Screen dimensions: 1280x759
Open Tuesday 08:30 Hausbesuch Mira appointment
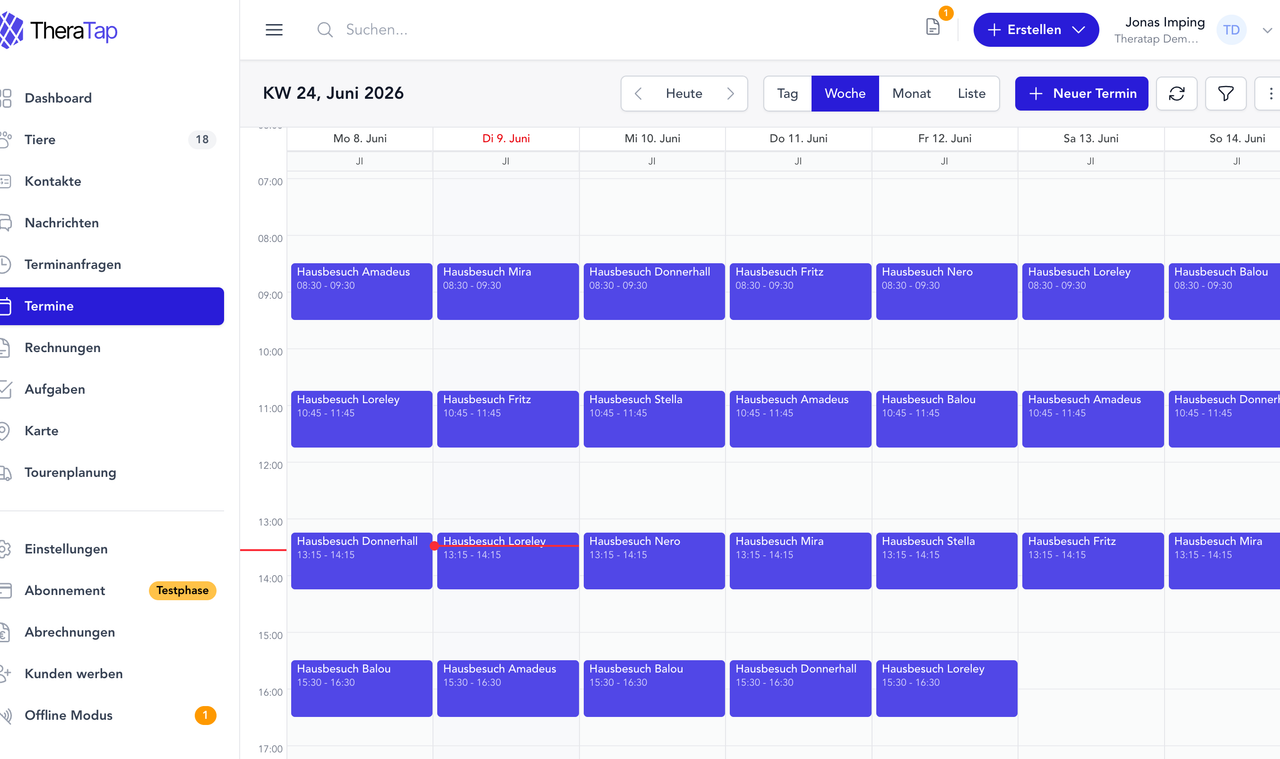[508, 292]
